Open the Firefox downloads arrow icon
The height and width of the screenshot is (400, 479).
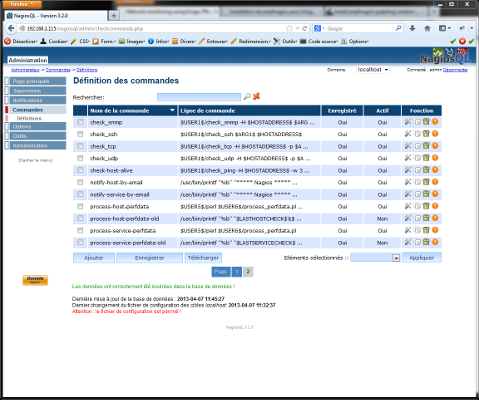412,28
